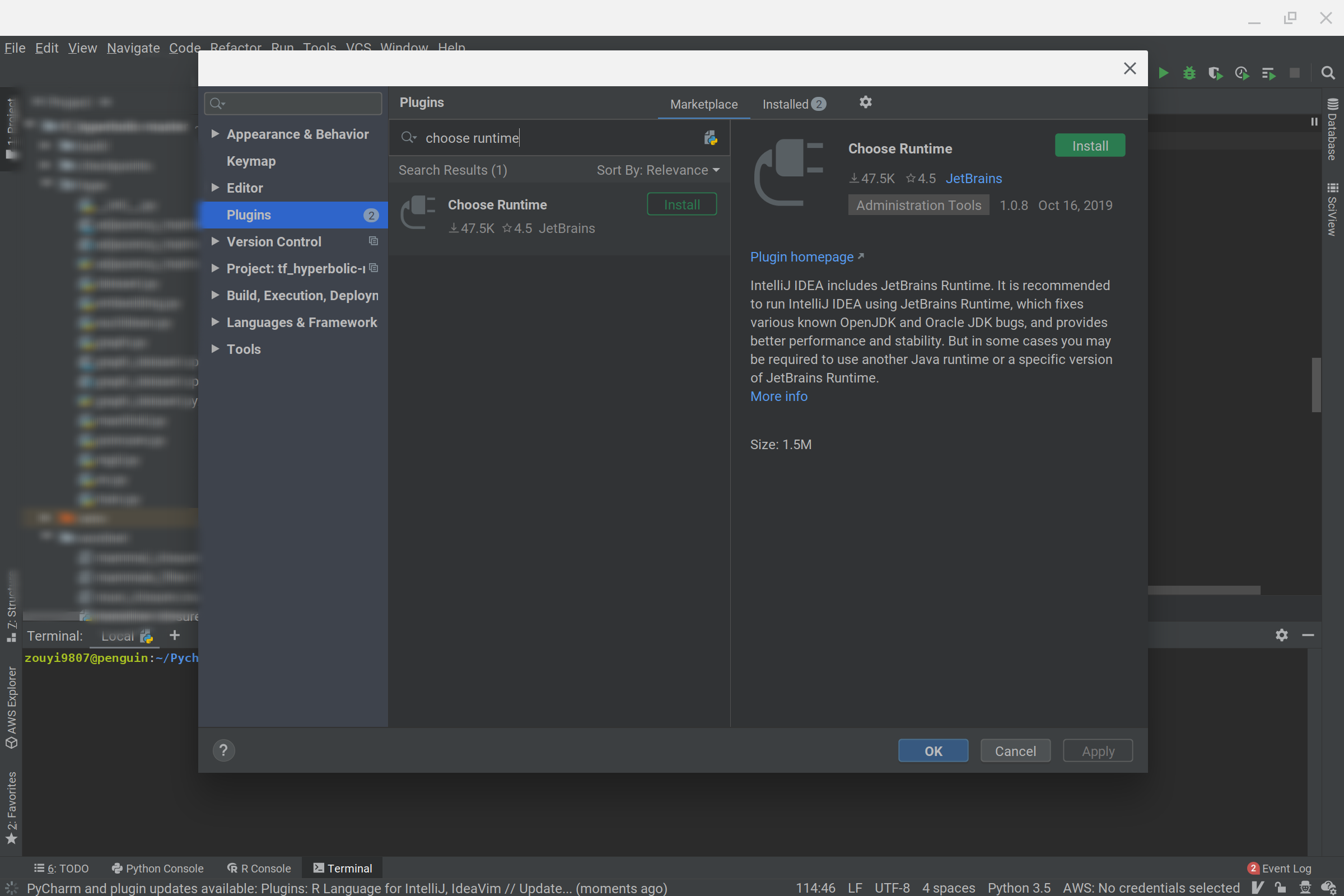Add new terminal tab with plus
This screenshot has height=896, width=1344.
click(175, 636)
